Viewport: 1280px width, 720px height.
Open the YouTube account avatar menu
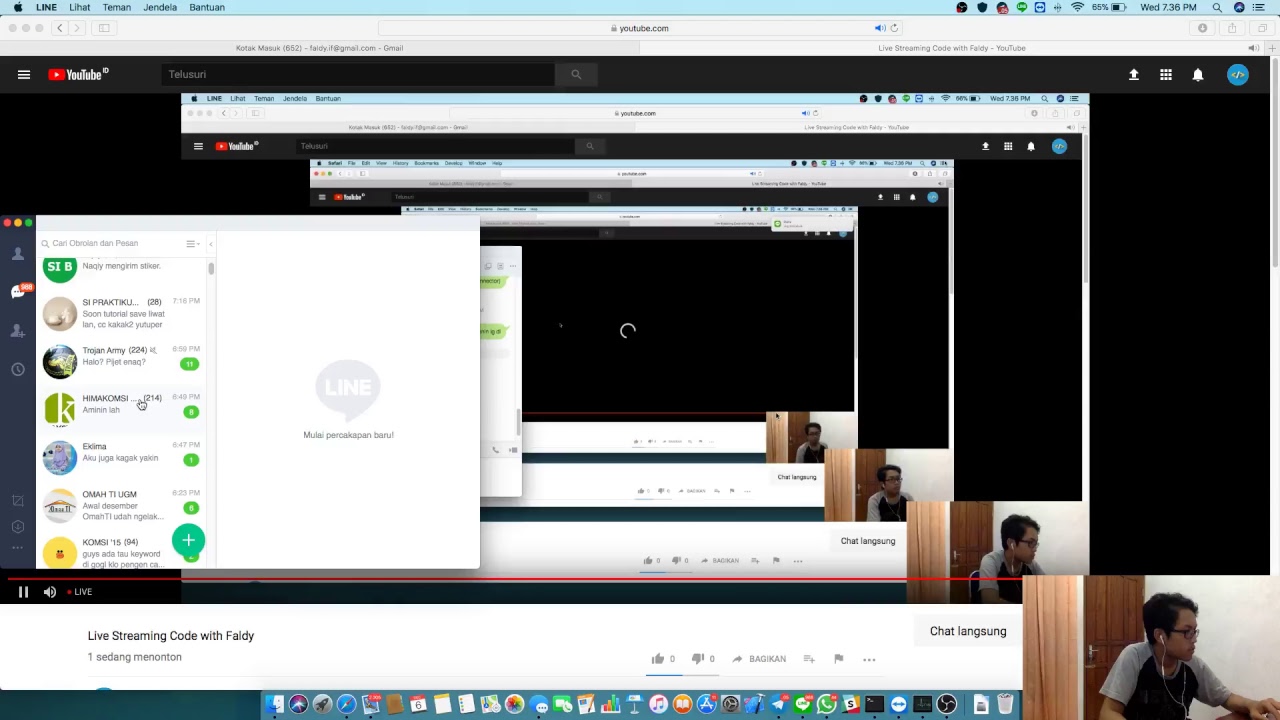[1238, 74]
